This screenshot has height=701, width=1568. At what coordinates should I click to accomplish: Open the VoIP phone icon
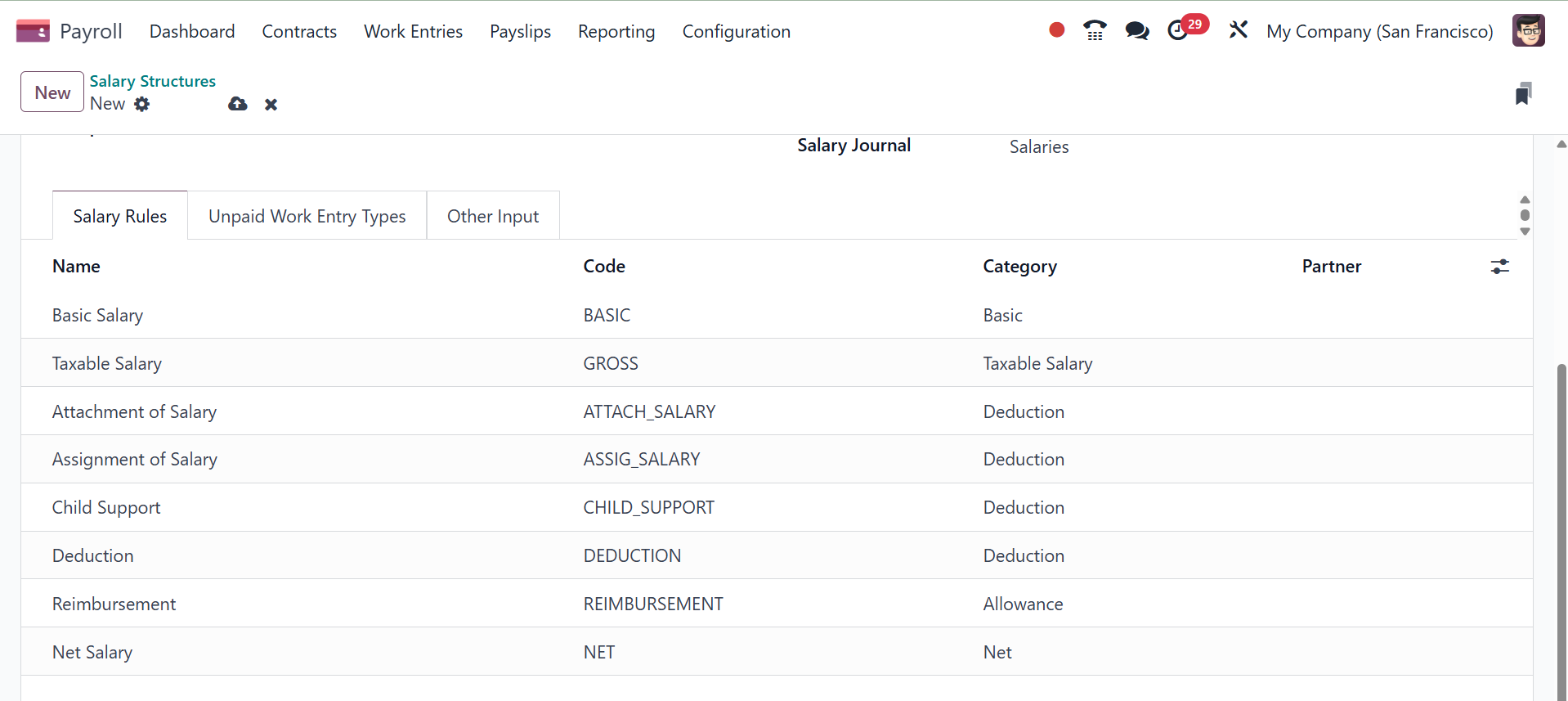coord(1095,31)
